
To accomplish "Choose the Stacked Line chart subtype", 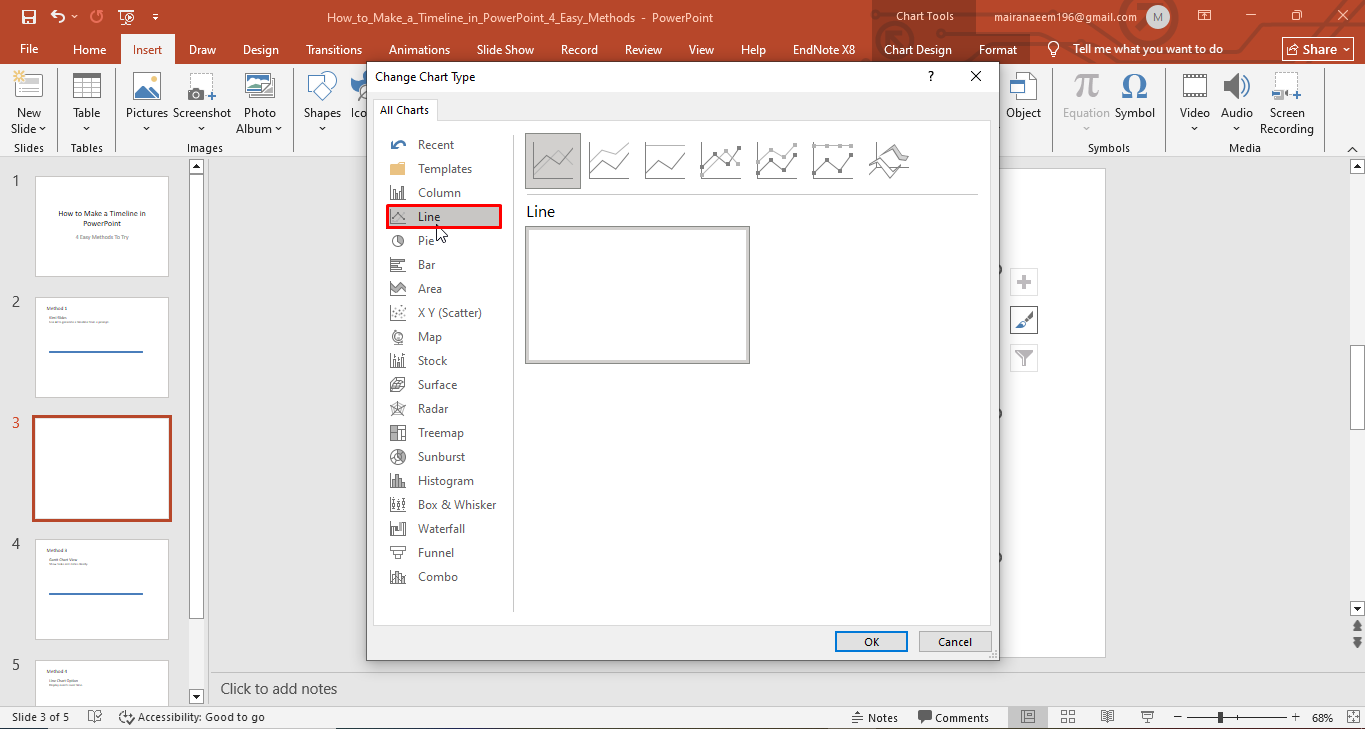I will [x=609, y=160].
